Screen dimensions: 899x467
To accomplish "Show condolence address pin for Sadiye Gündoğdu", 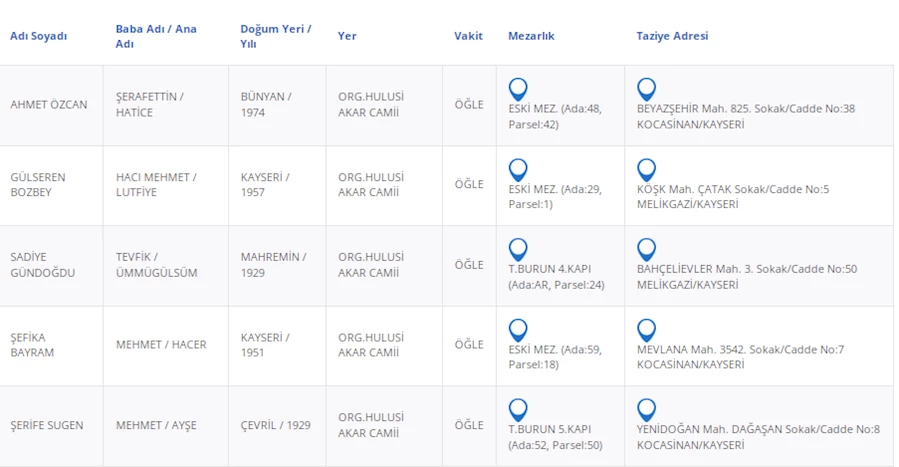I will (x=646, y=249).
